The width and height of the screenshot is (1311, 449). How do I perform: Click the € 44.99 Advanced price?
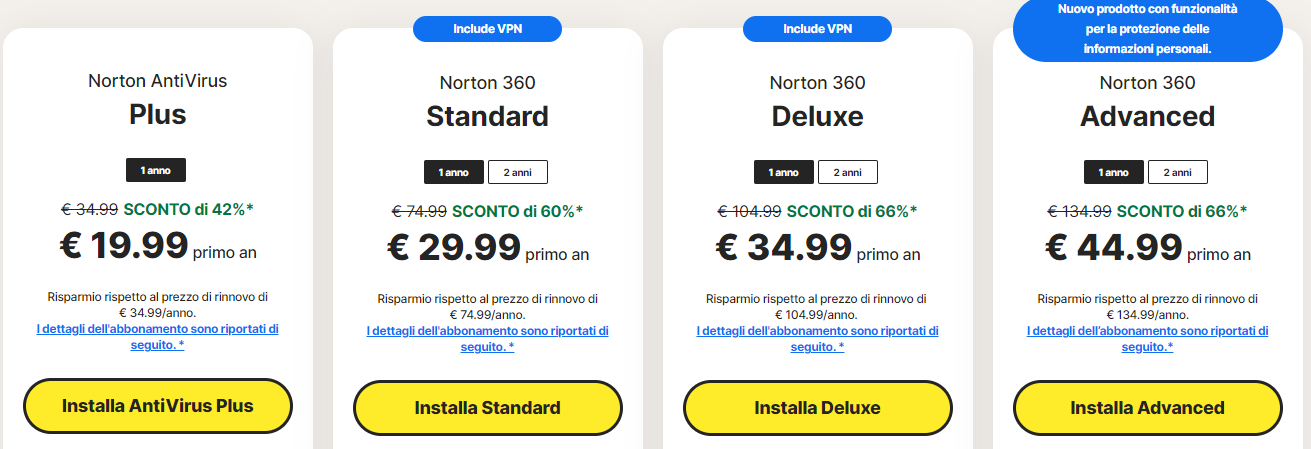click(1112, 247)
